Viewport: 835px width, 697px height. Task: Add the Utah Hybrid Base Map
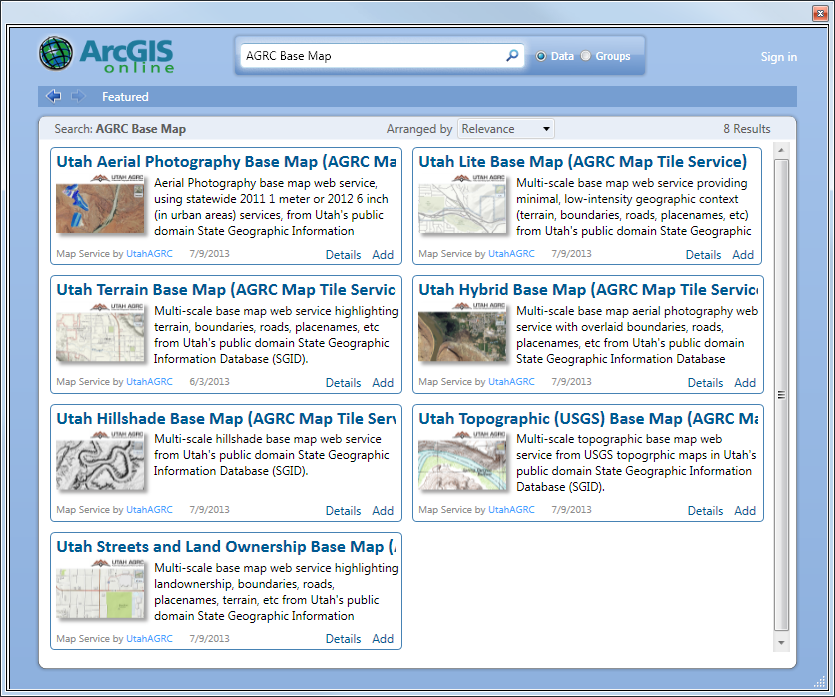point(745,382)
